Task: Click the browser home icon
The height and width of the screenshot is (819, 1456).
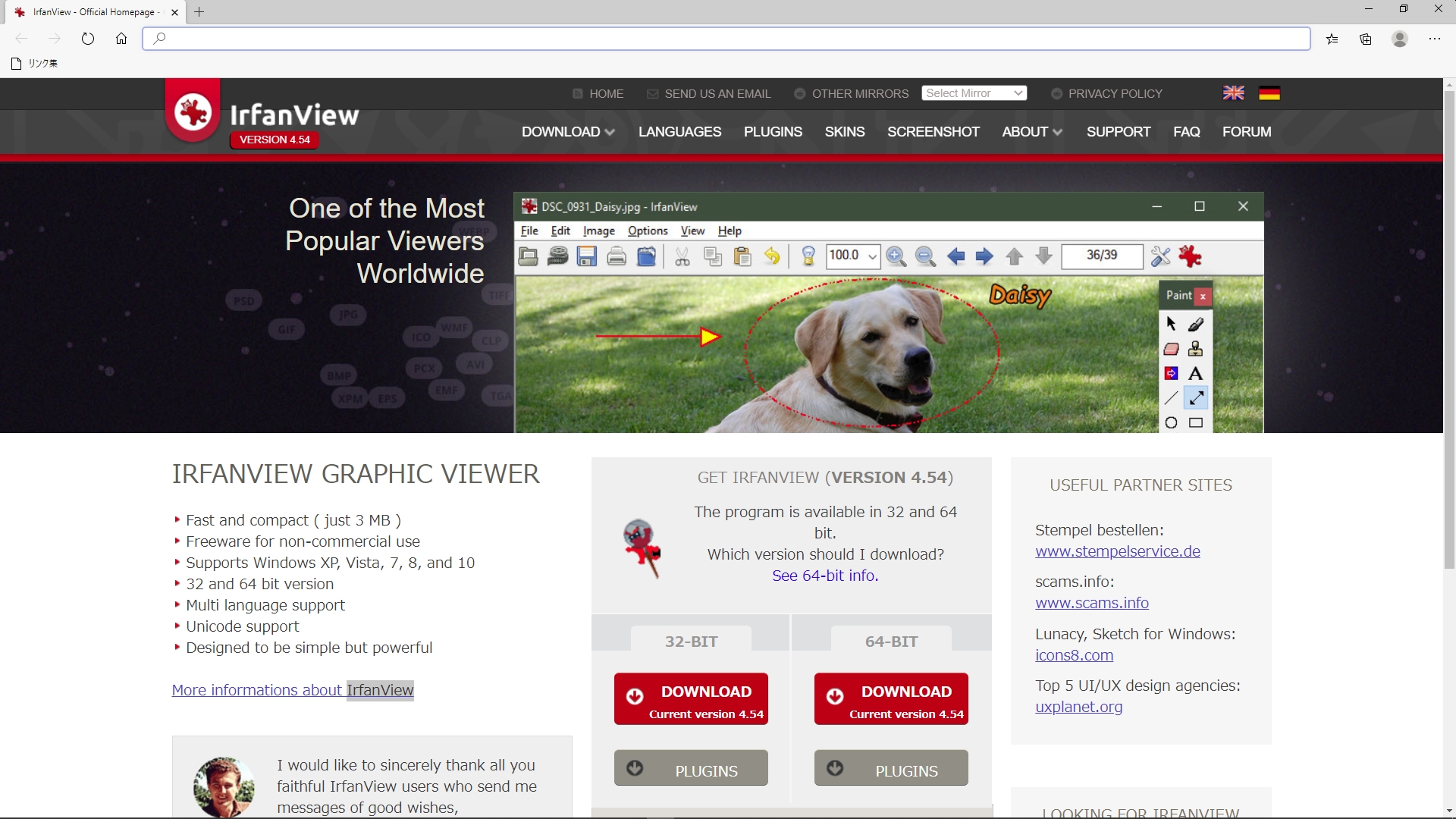Action: 121,39
